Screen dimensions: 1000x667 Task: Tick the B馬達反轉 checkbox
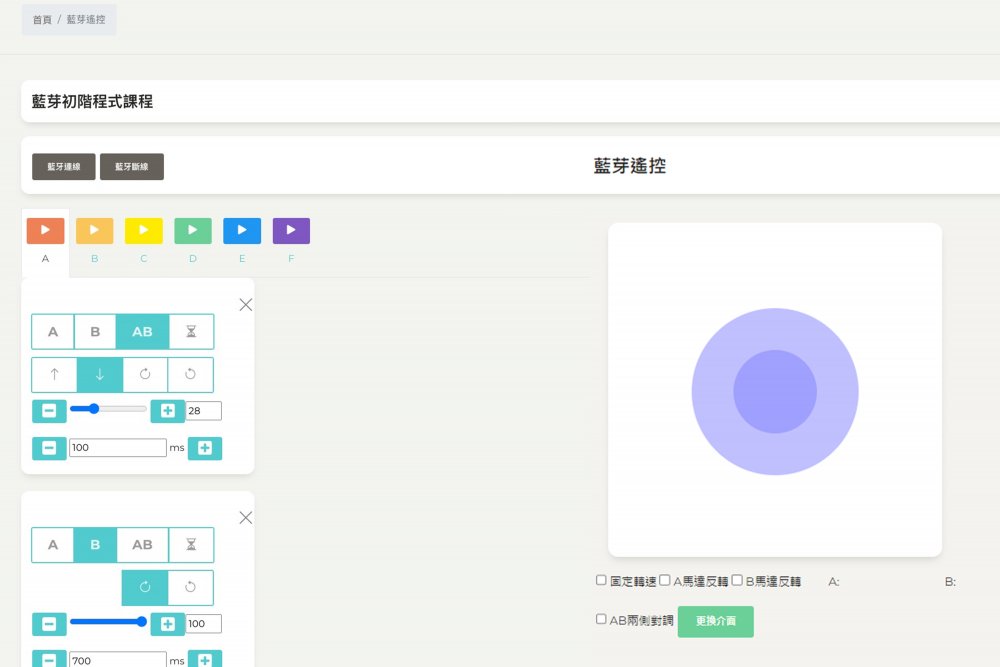(x=737, y=580)
